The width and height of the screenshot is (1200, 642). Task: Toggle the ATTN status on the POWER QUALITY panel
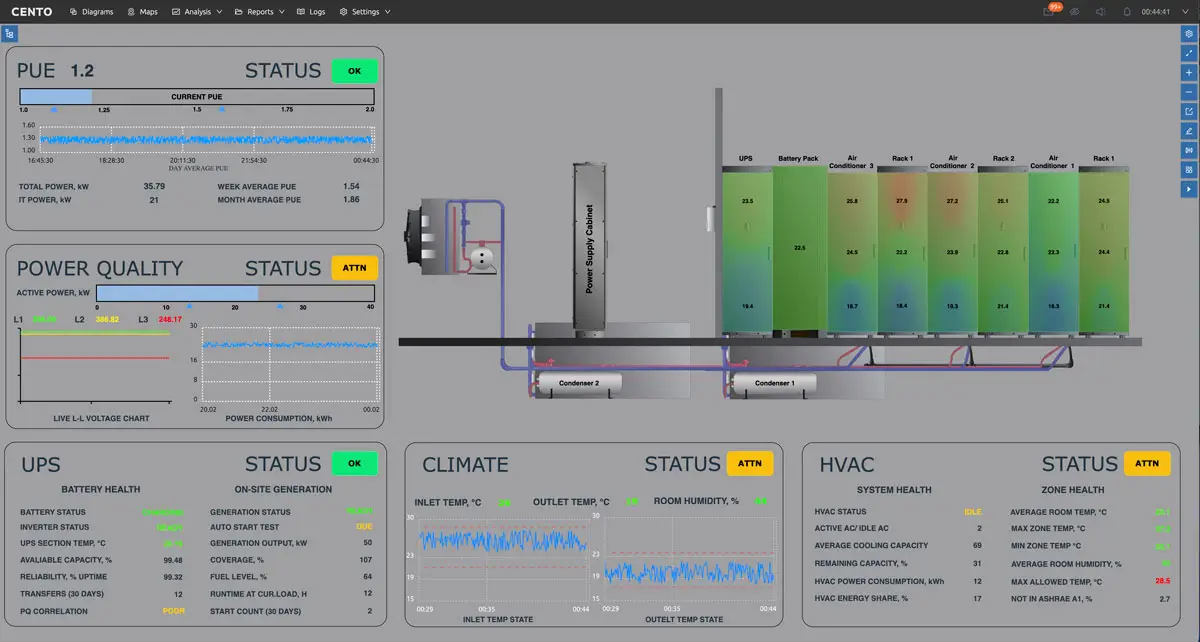coord(354,267)
